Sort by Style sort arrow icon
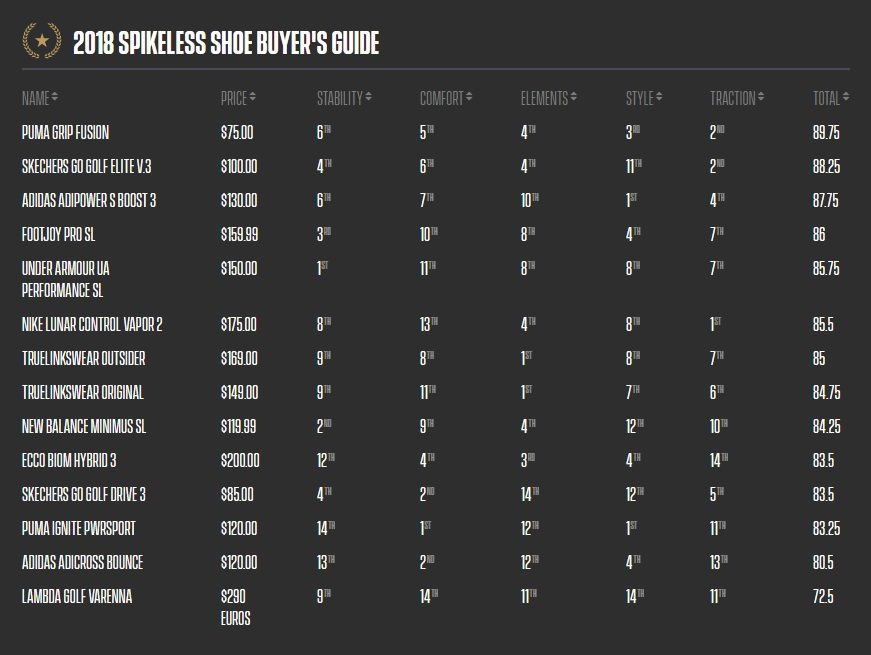The height and width of the screenshot is (655, 871). (659, 97)
